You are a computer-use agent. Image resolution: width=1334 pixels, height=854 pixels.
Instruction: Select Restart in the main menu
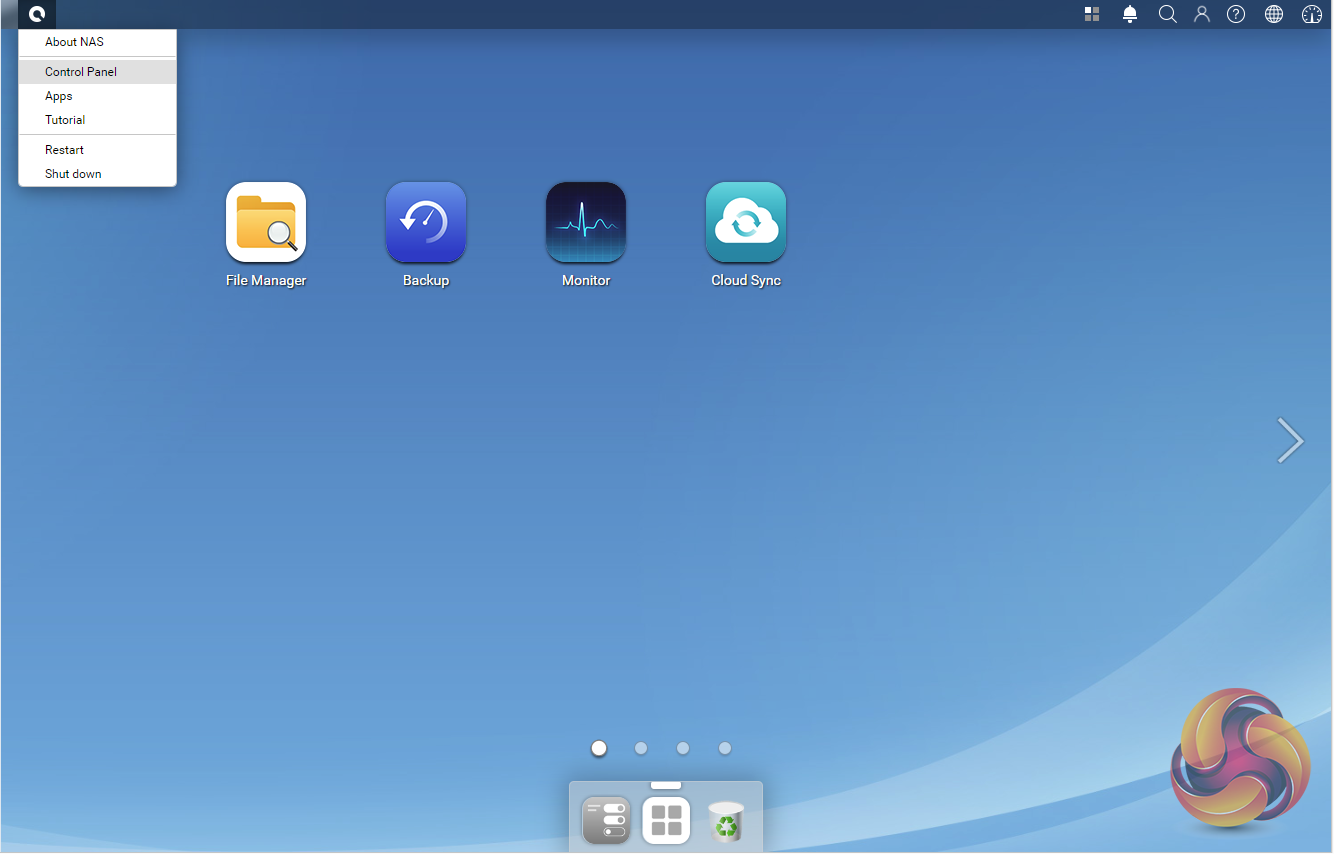pyautogui.click(x=98, y=150)
